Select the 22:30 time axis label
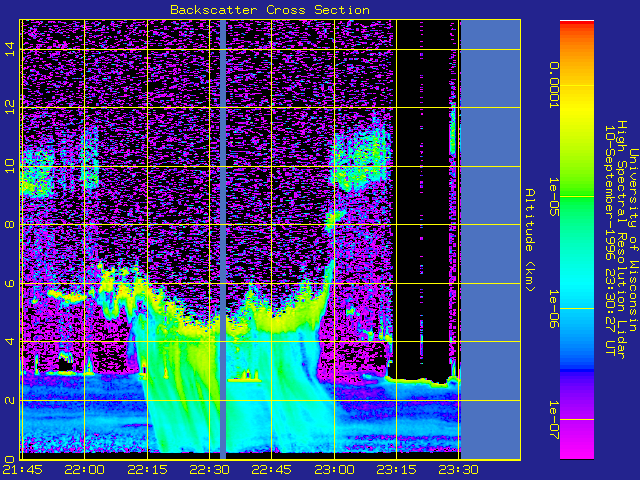Viewport: 640px width, 480px height. coord(209,470)
